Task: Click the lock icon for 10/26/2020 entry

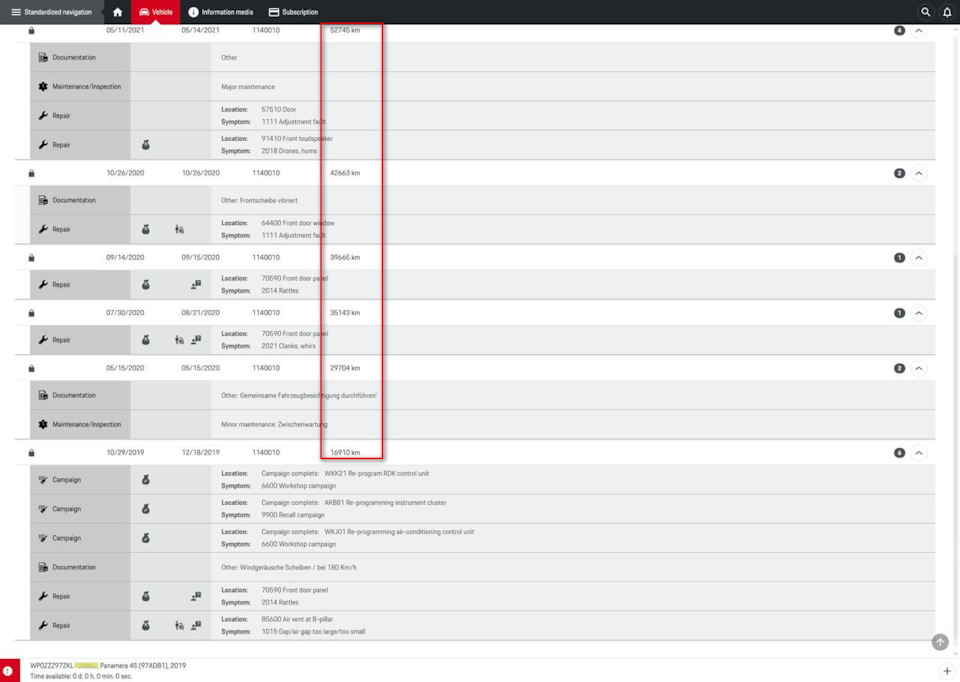Action: click(x=31, y=173)
